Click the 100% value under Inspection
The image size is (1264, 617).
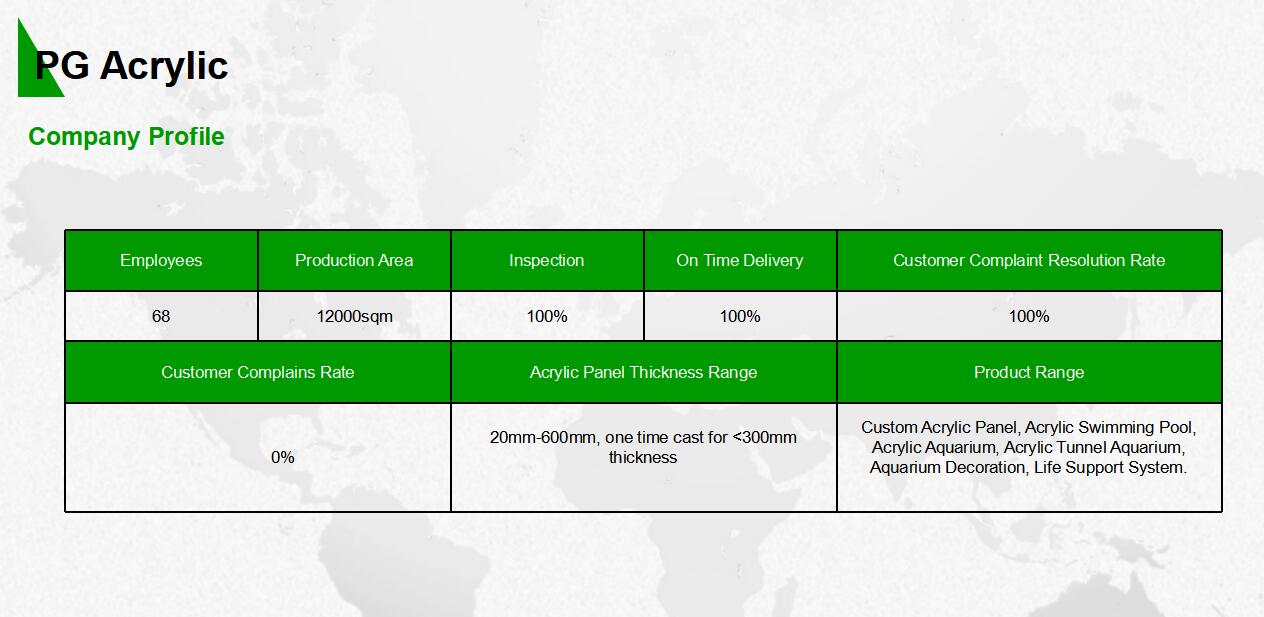tap(547, 316)
